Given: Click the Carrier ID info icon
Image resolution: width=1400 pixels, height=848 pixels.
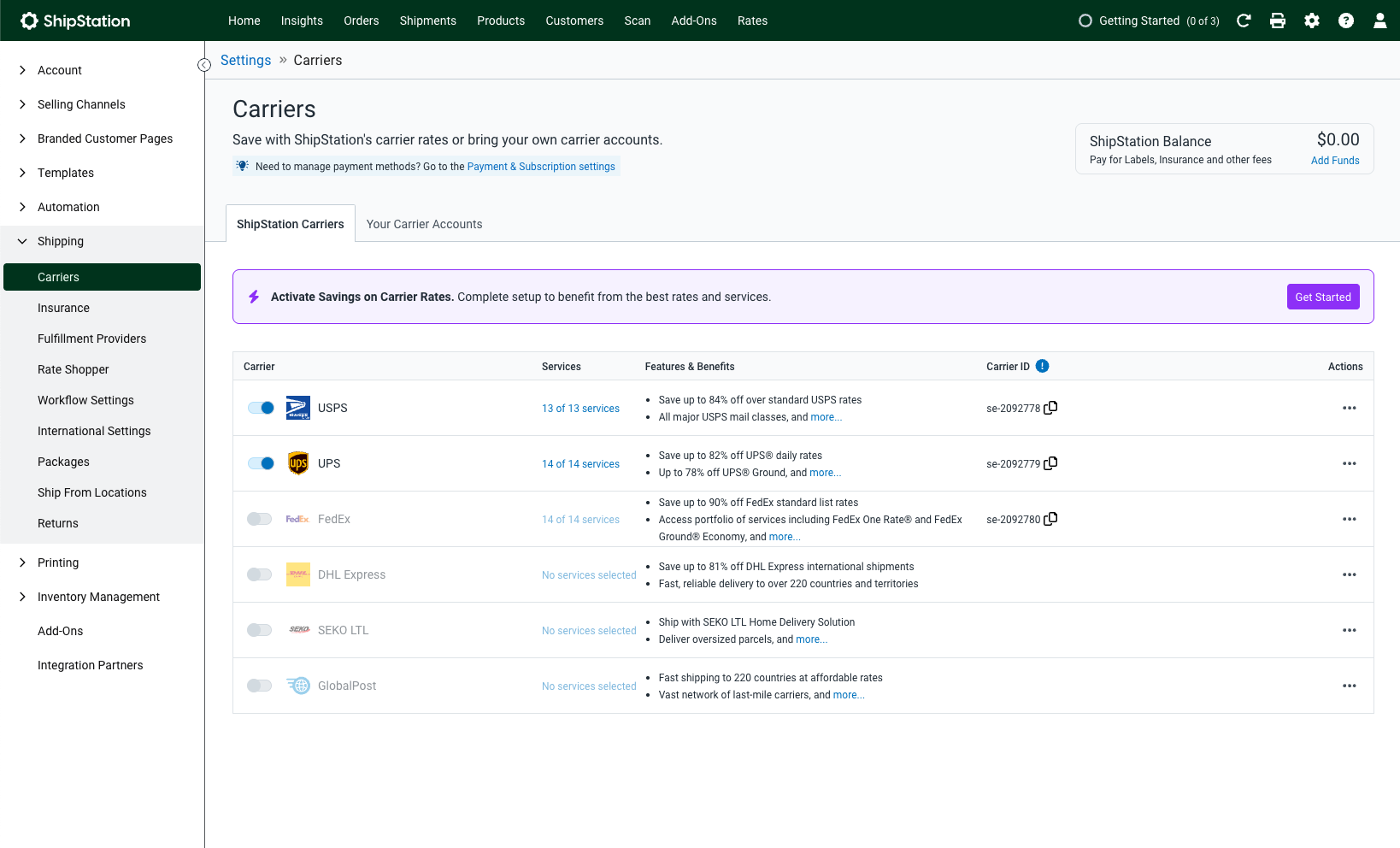Looking at the screenshot, I should (x=1043, y=366).
